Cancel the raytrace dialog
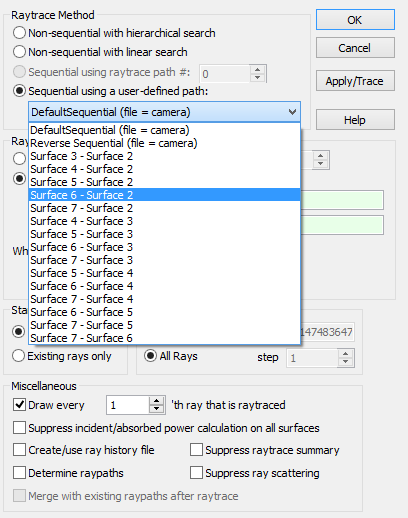The image size is (408, 518). [x=355, y=48]
